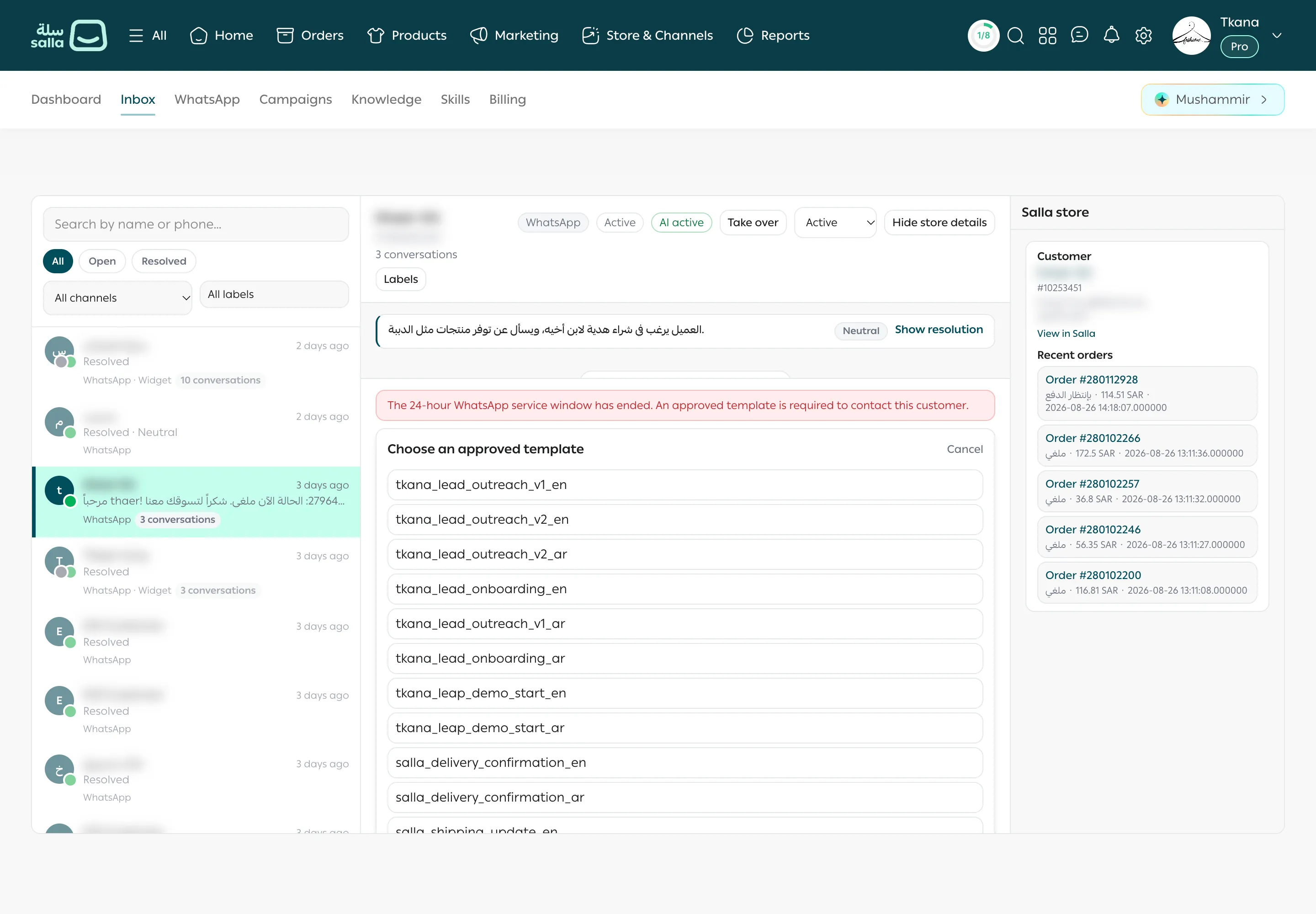Viewport: 1316px width, 914px height.
Task: Focus the search by name or phone field
Action: 196,224
